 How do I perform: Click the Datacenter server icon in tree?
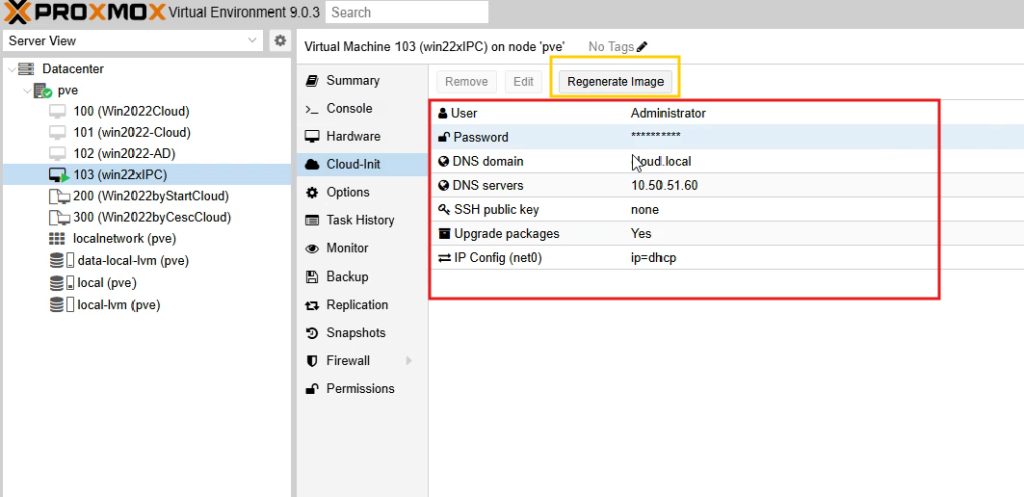26,69
